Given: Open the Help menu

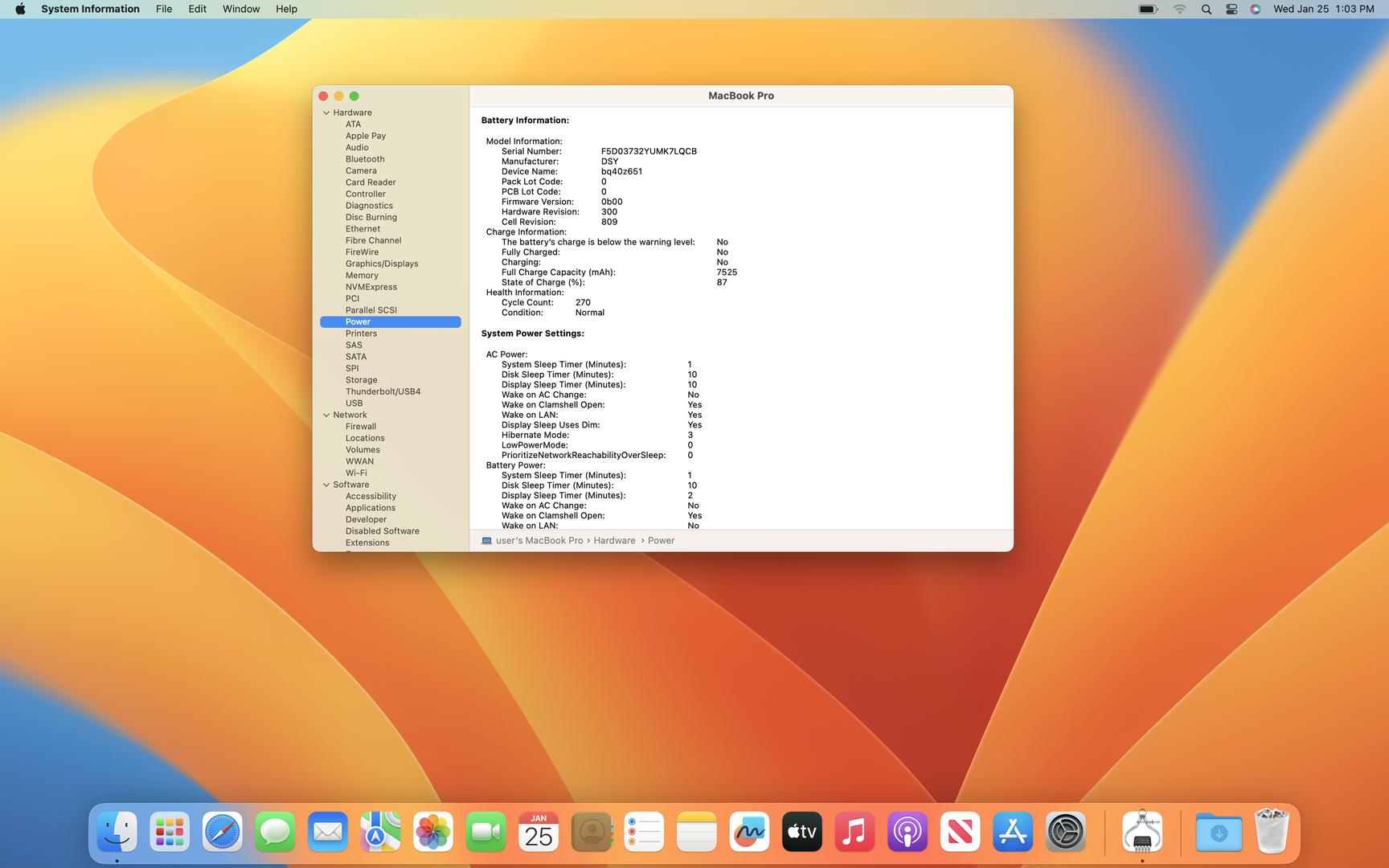Looking at the screenshot, I should [286, 9].
